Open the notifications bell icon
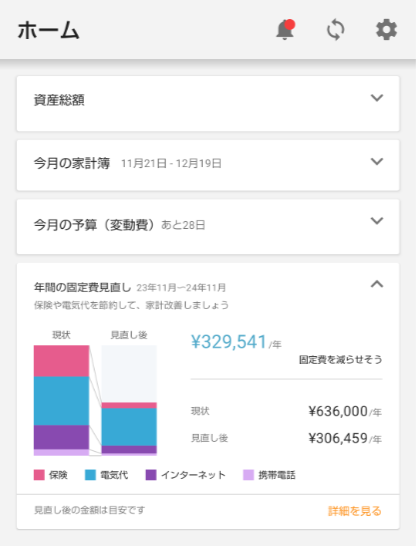The height and width of the screenshot is (546, 416). (285, 30)
